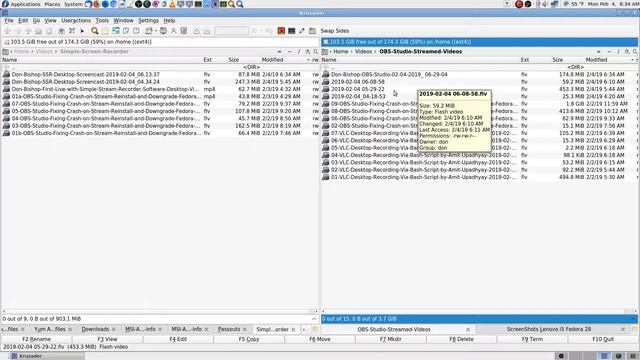The height and width of the screenshot is (360, 640).
Task: Click Home breadcrumb in right panel path
Action: (x=340, y=52)
